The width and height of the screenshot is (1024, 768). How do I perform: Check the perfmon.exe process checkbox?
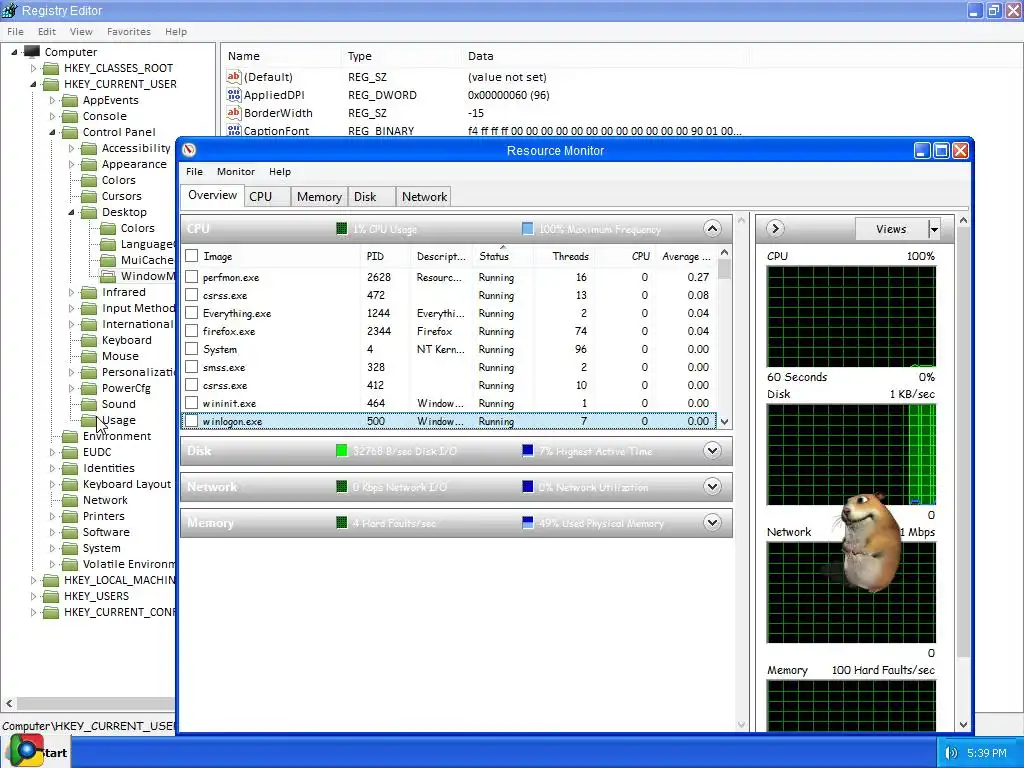191,277
